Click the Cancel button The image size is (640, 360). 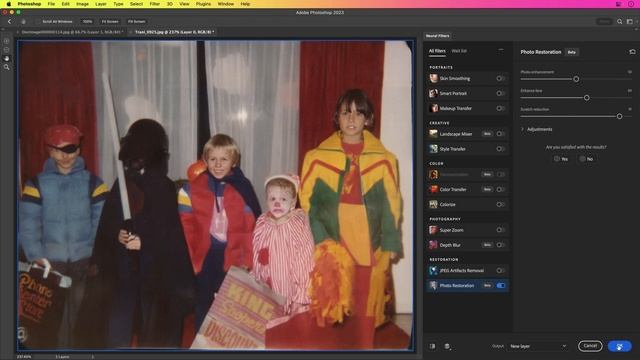coord(590,346)
